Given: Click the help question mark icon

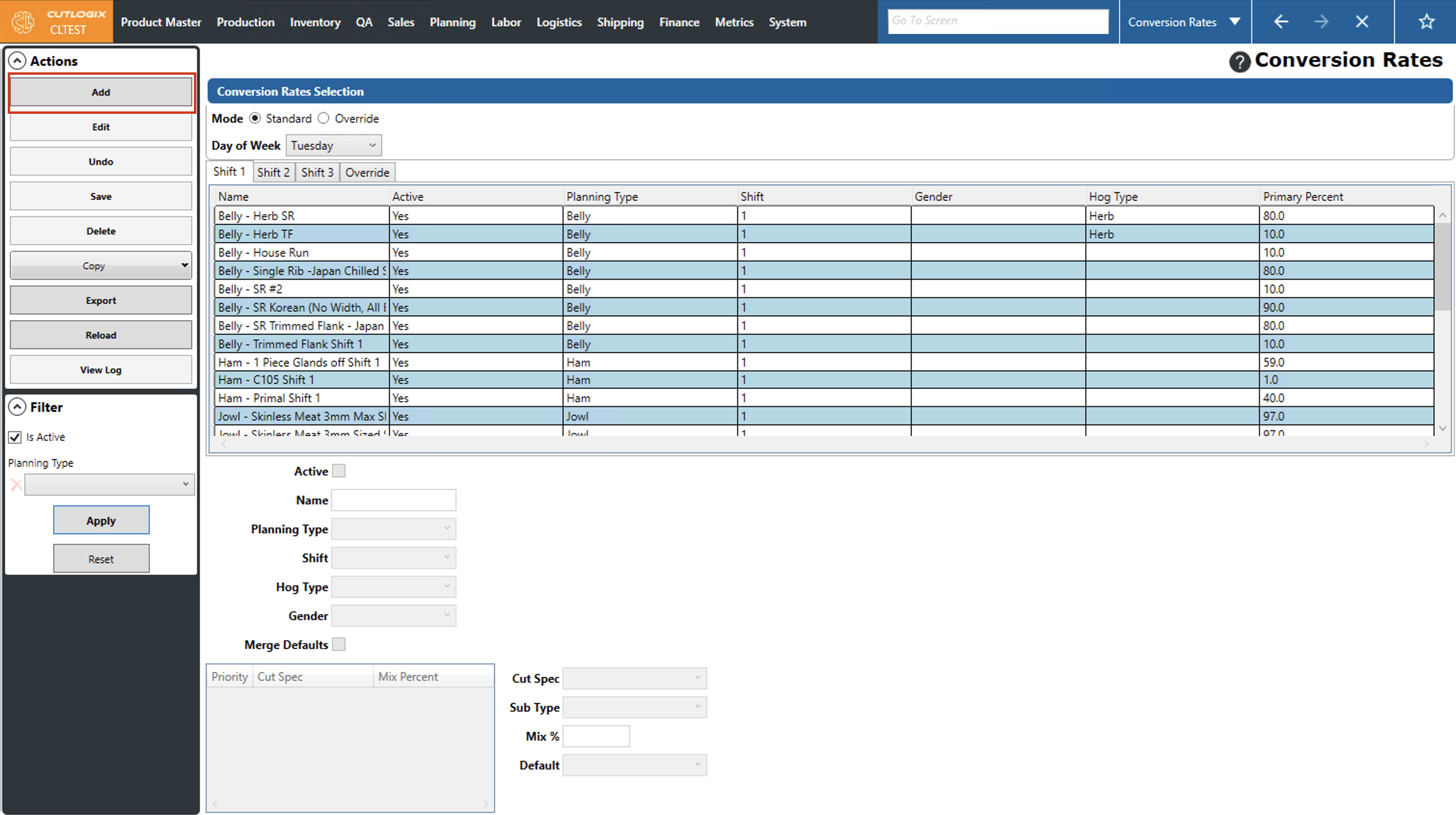Looking at the screenshot, I should 1239,61.
